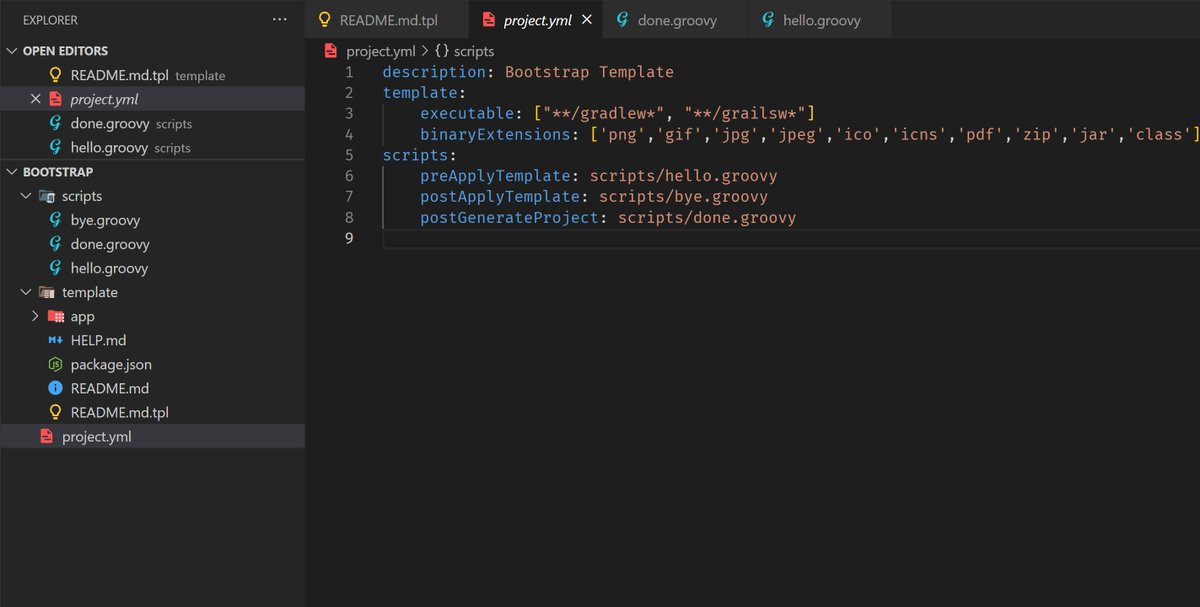
Task: Click project.yml in the breadcrumb bar
Action: coord(381,51)
